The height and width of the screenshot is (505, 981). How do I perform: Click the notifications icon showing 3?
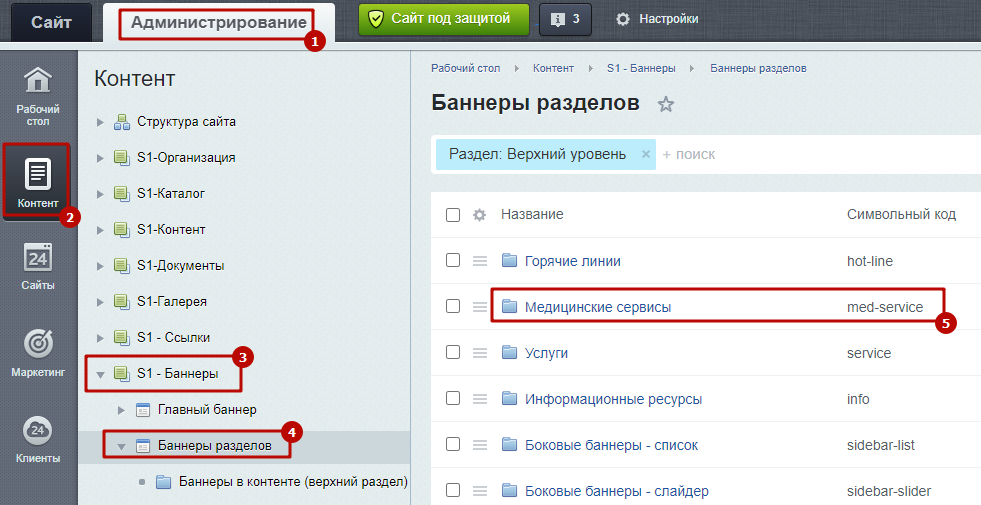[565, 19]
